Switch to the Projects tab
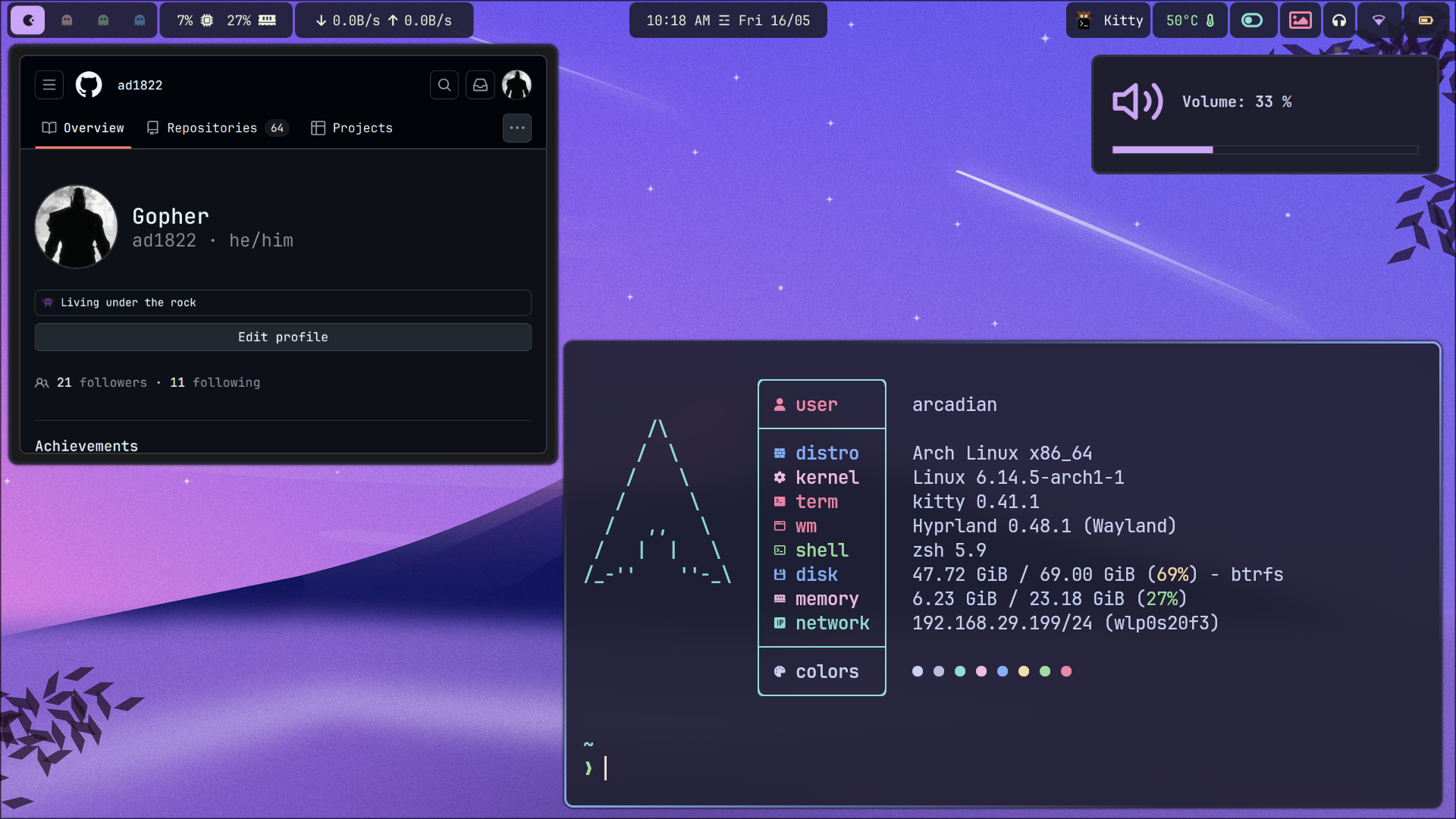The height and width of the screenshot is (819, 1456). (352, 128)
